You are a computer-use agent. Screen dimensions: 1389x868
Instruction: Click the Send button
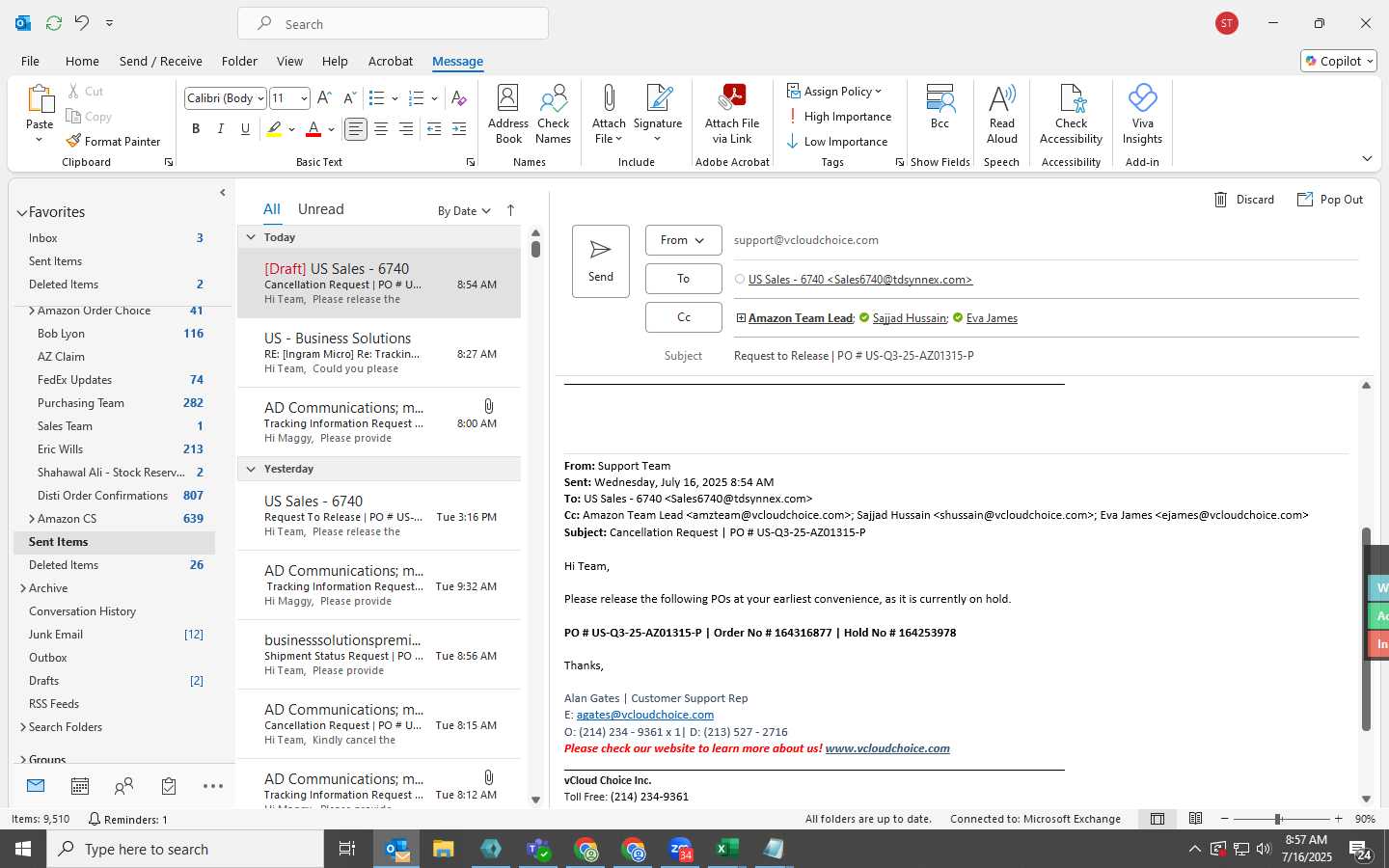pos(601,261)
